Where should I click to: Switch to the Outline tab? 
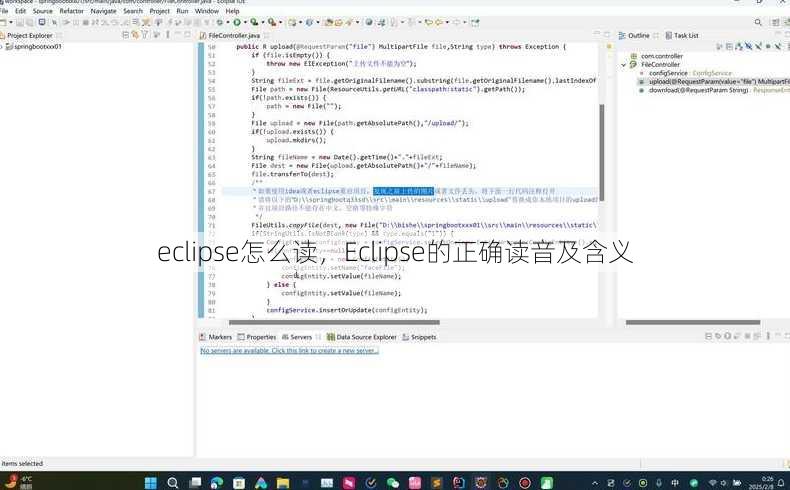click(638, 35)
